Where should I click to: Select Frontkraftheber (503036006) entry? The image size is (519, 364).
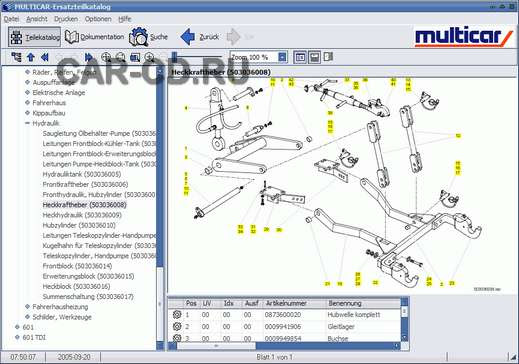tap(85, 184)
